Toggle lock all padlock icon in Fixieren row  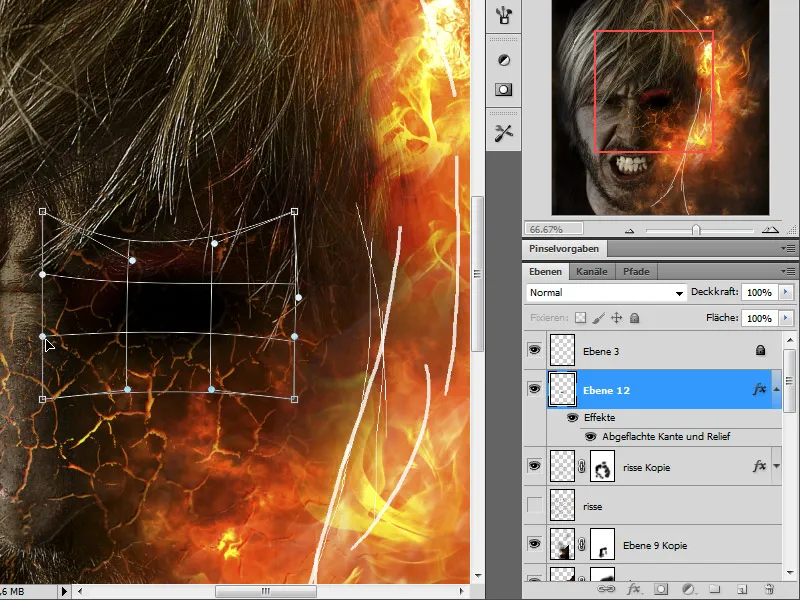coord(635,318)
